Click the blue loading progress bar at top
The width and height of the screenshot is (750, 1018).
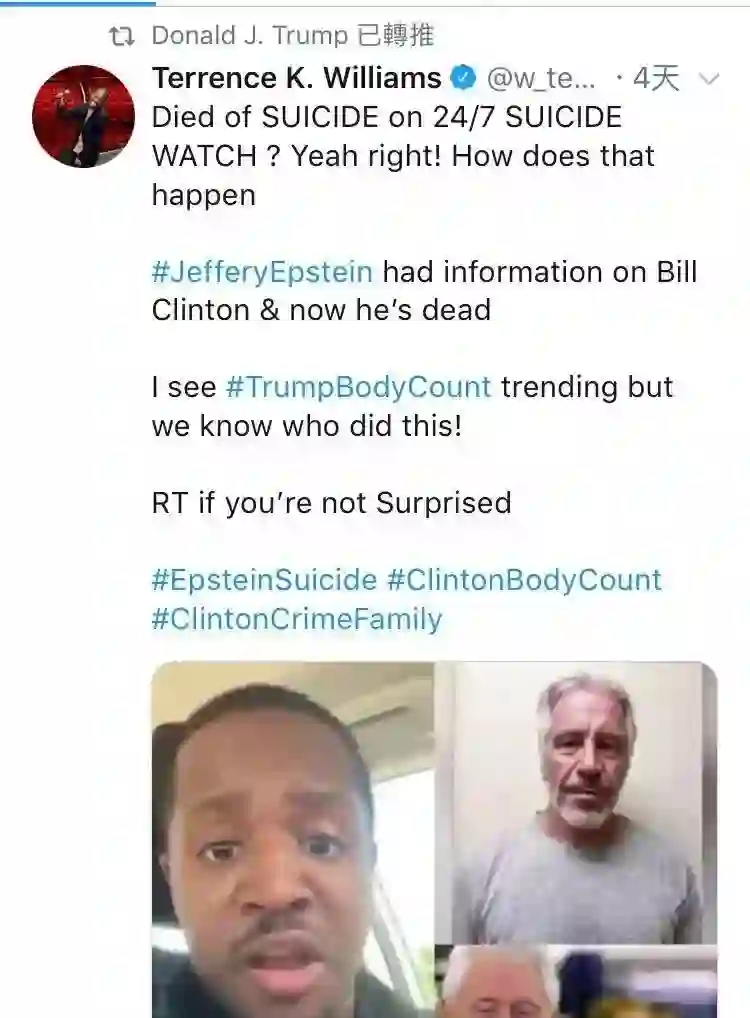click(78, 3)
